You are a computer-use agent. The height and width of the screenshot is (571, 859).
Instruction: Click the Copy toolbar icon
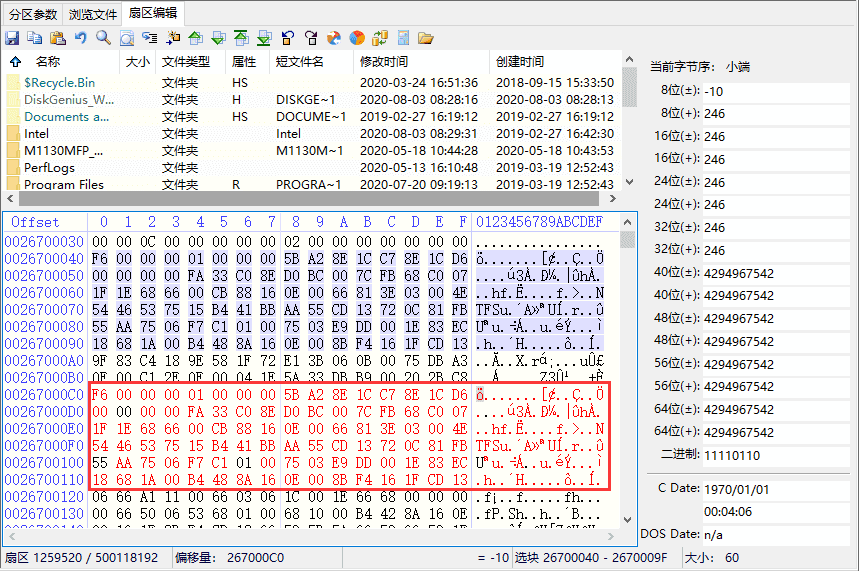[35, 38]
